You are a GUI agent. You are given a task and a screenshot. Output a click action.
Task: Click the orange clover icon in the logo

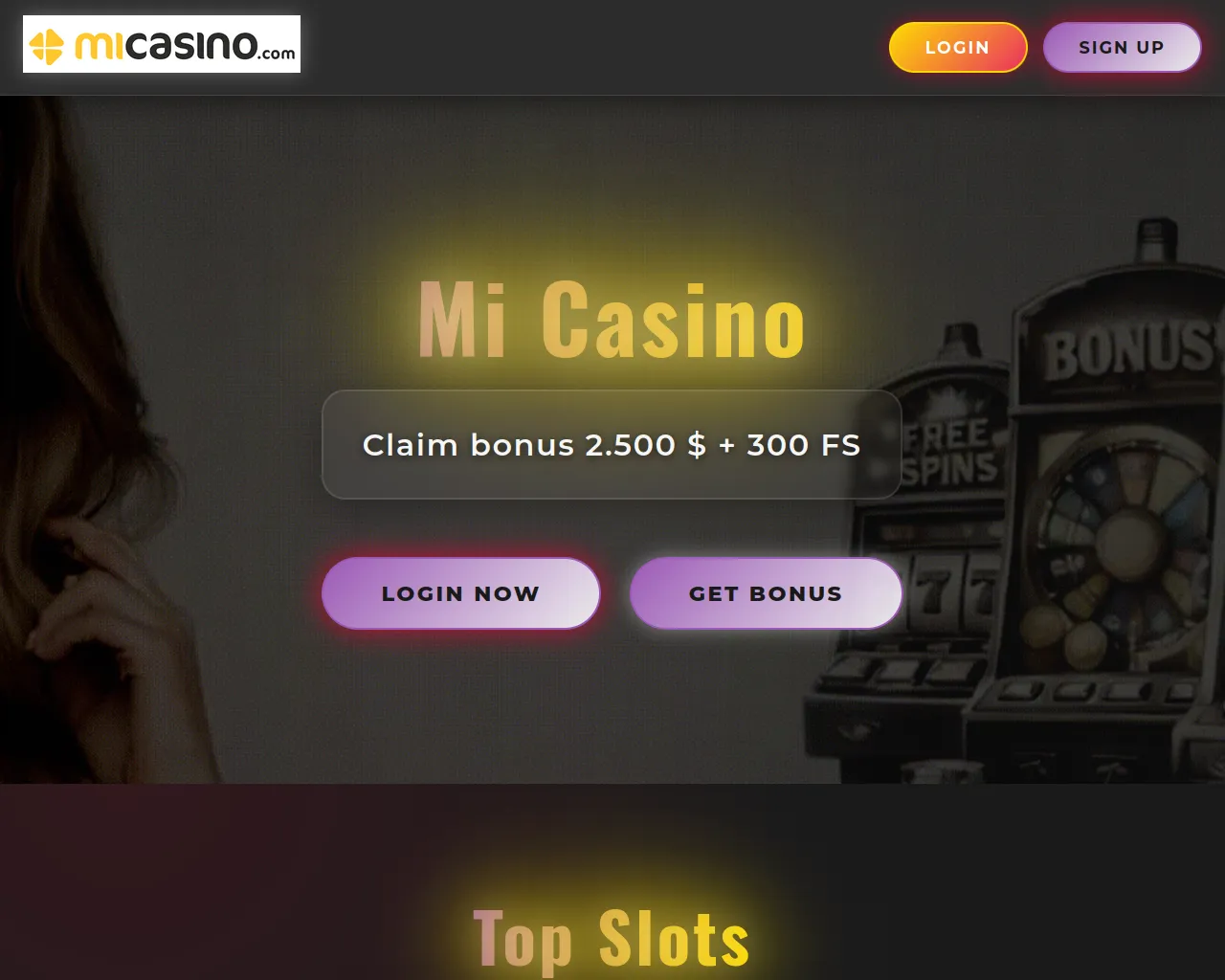pyautogui.click(x=46, y=46)
